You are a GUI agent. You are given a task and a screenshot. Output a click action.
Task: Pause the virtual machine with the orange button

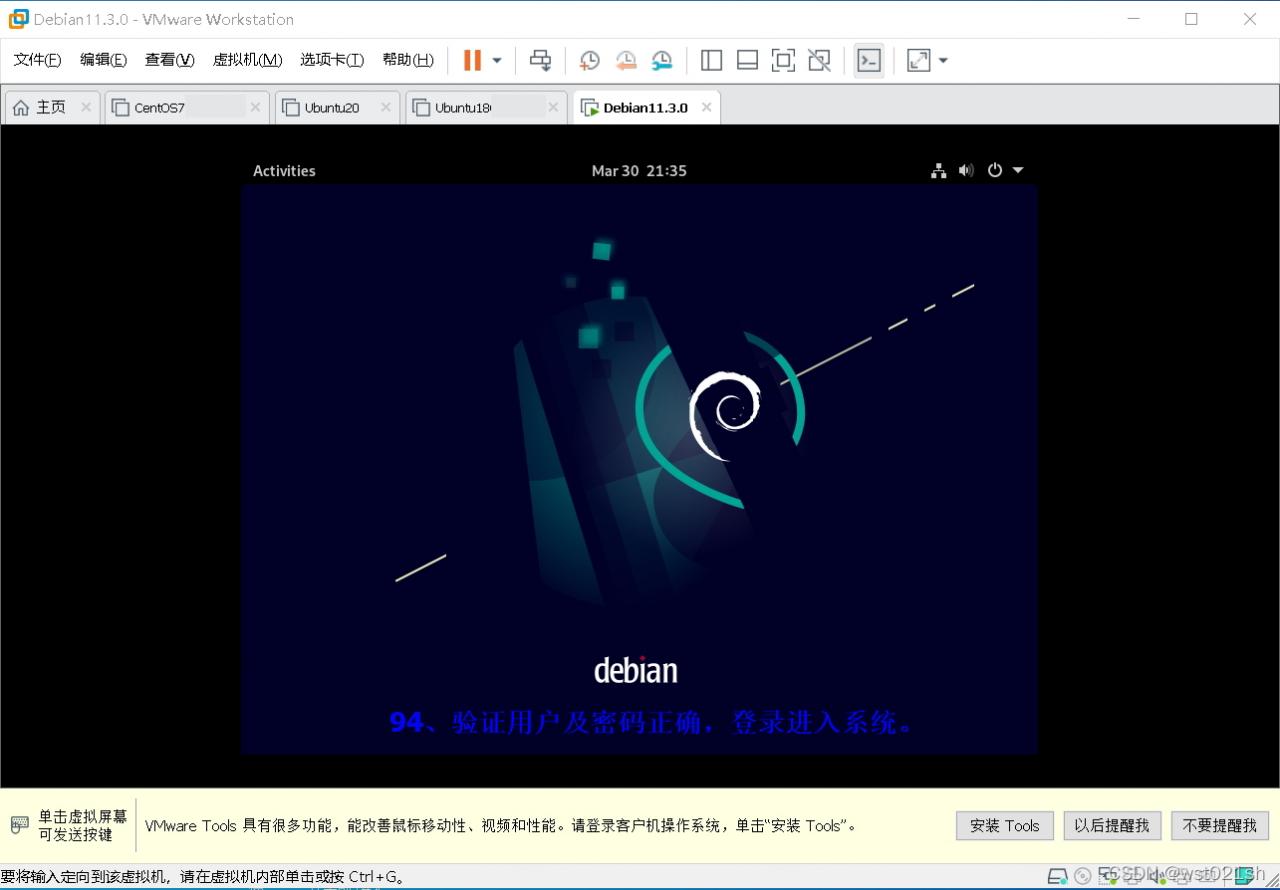[x=472, y=60]
